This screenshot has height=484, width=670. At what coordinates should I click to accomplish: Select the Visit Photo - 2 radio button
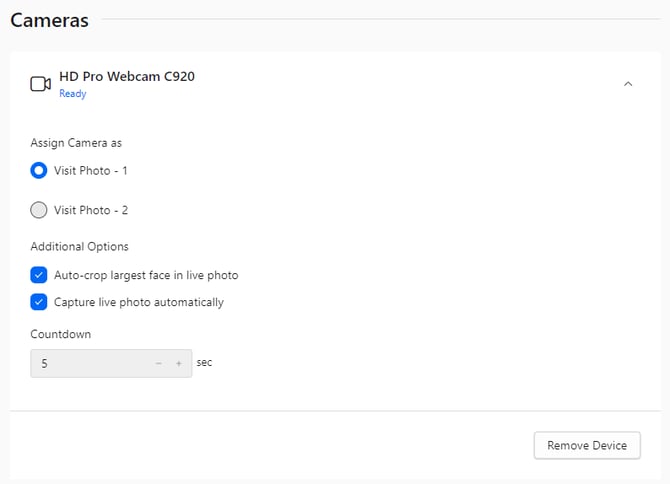(x=39, y=210)
